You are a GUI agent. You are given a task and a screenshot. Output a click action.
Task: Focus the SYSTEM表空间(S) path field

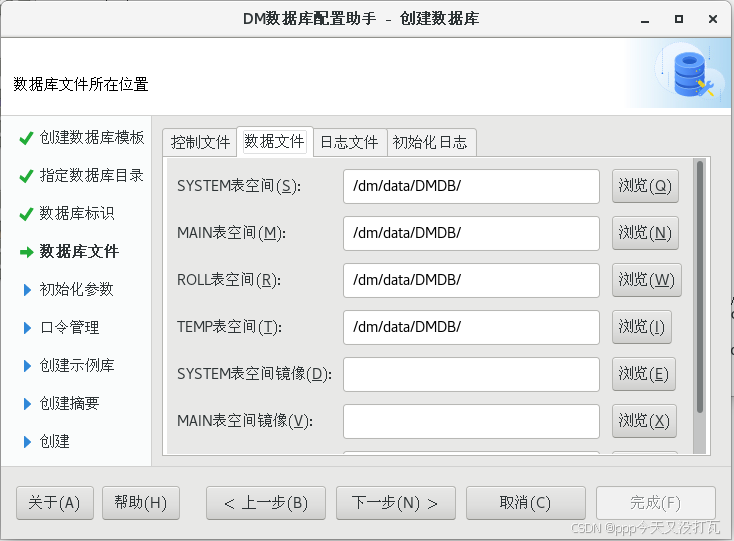471,186
